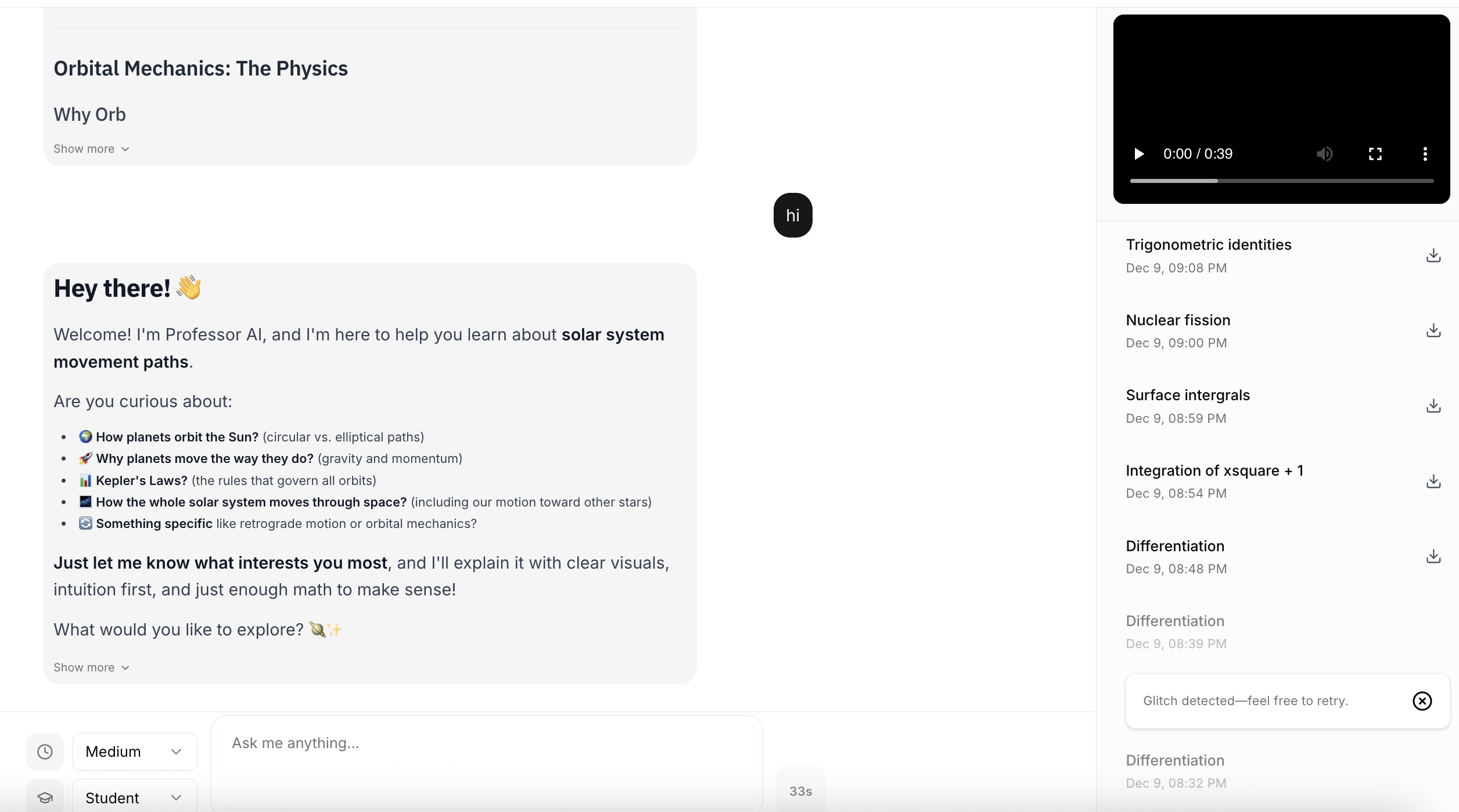
Task: Dismiss the Glitch detected notification
Action: pos(1422,701)
